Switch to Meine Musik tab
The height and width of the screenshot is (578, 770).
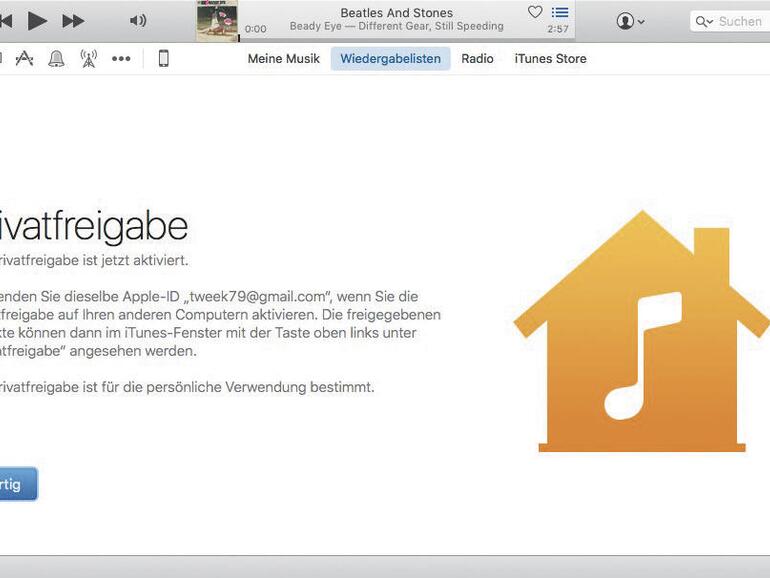tap(283, 58)
